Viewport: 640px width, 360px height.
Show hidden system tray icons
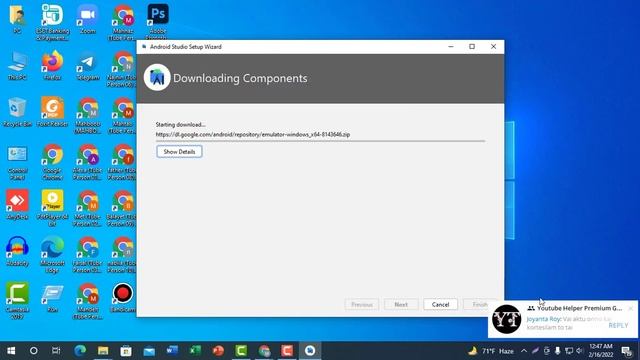(524, 351)
